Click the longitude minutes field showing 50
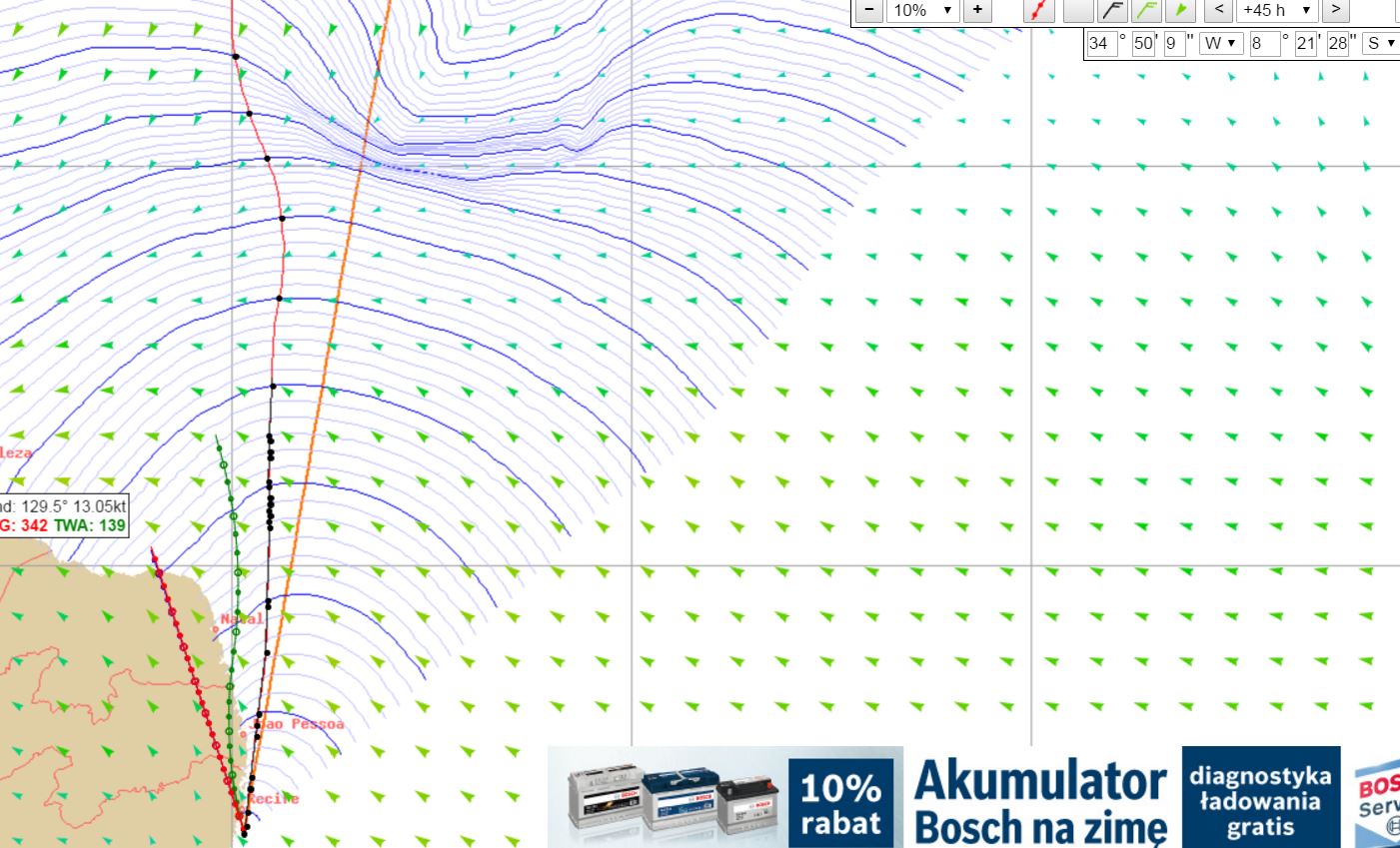1400x848 pixels. (x=1143, y=43)
